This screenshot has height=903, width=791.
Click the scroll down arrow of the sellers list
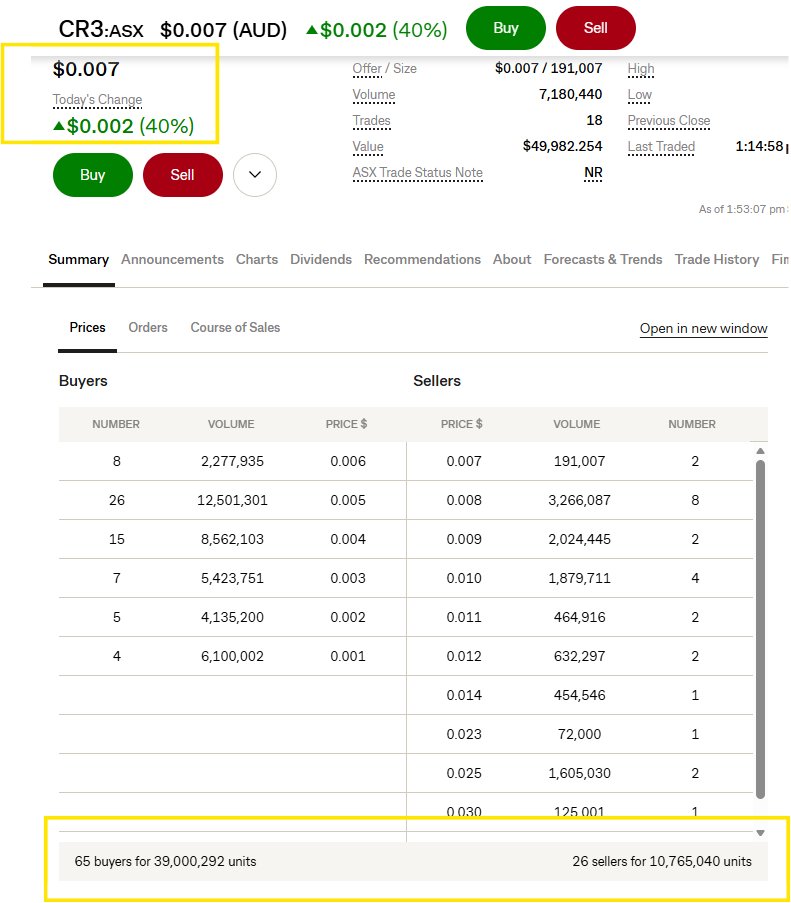click(x=760, y=833)
